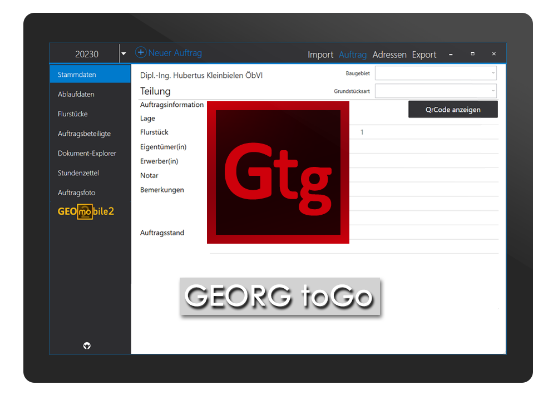Click the round icon at sidebar bottom
This screenshot has width=556, height=400.
[87, 345]
